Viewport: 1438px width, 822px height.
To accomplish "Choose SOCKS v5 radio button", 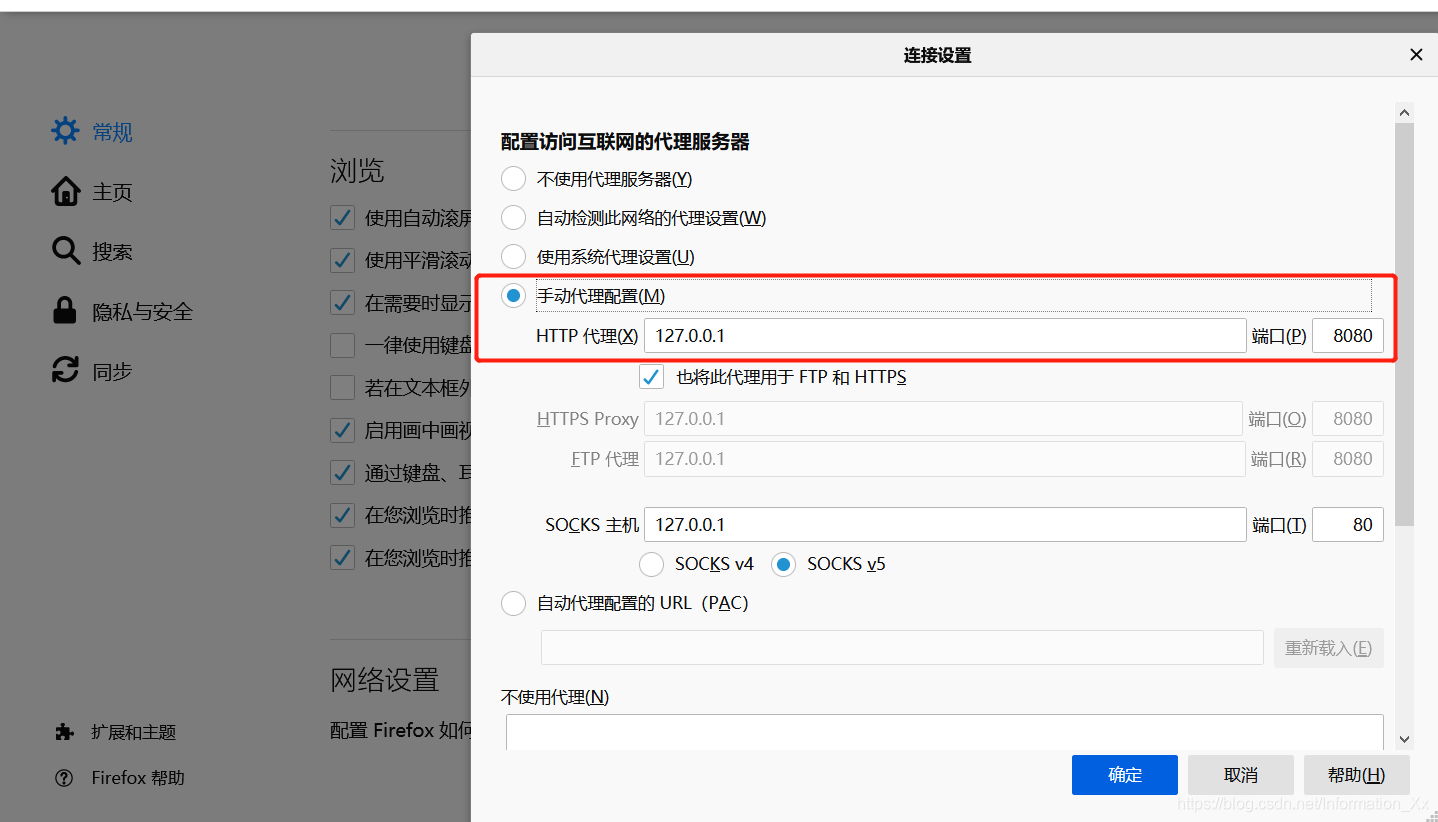I will point(783,564).
